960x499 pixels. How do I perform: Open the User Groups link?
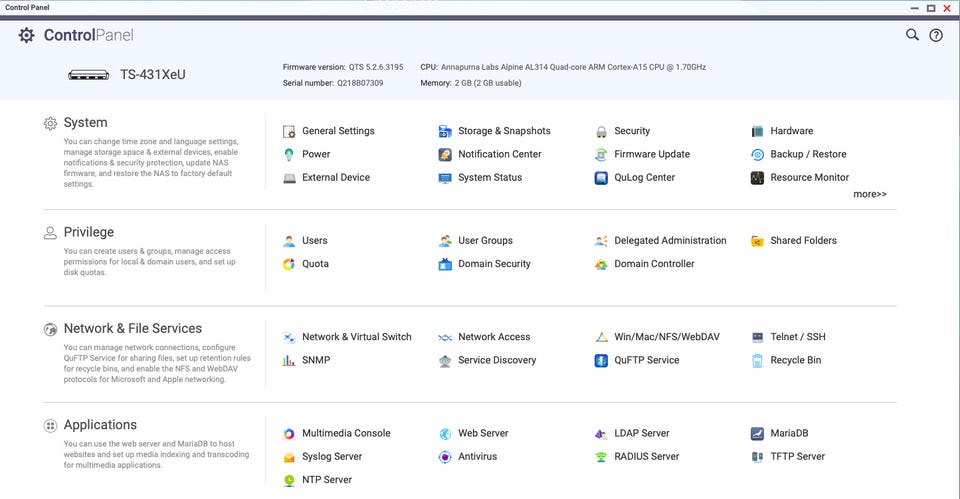pos(485,241)
